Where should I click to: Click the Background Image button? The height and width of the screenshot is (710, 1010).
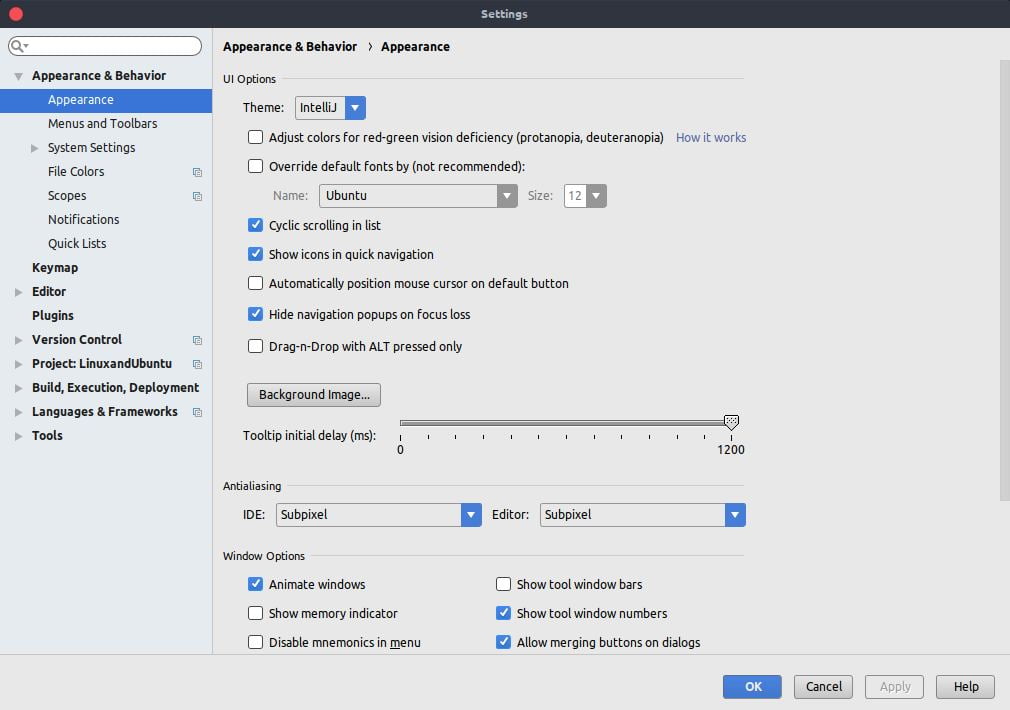313,394
